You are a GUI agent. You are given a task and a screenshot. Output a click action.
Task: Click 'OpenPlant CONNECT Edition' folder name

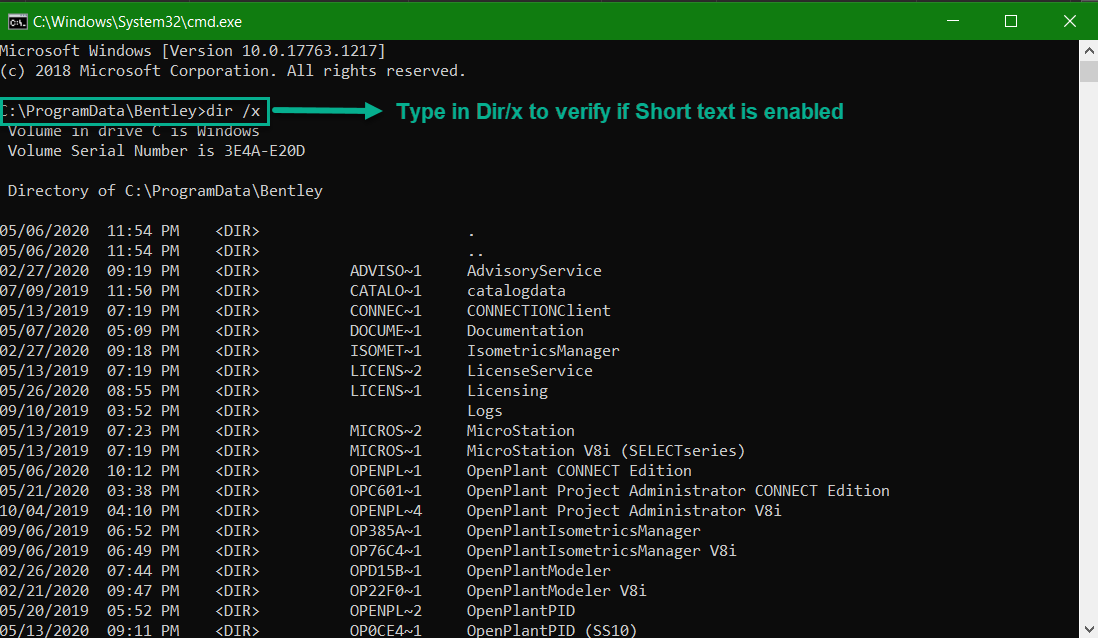pyautogui.click(x=579, y=471)
